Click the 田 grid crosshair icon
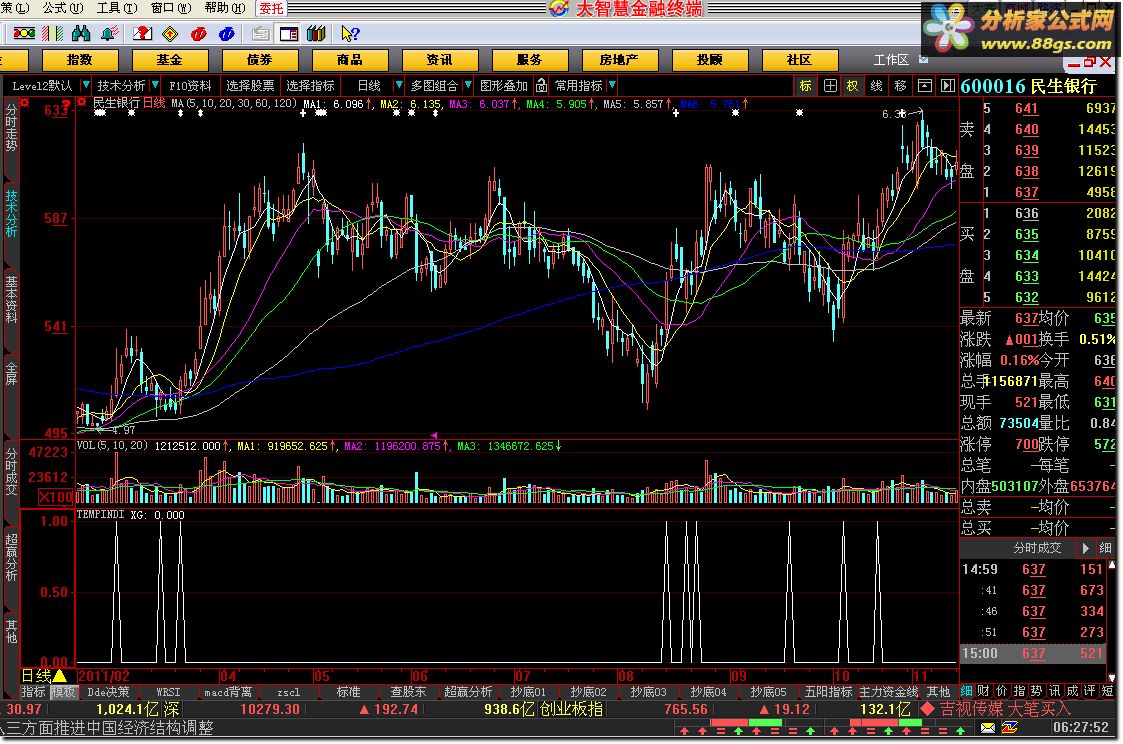The image size is (1123, 744). tap(829, 86)
